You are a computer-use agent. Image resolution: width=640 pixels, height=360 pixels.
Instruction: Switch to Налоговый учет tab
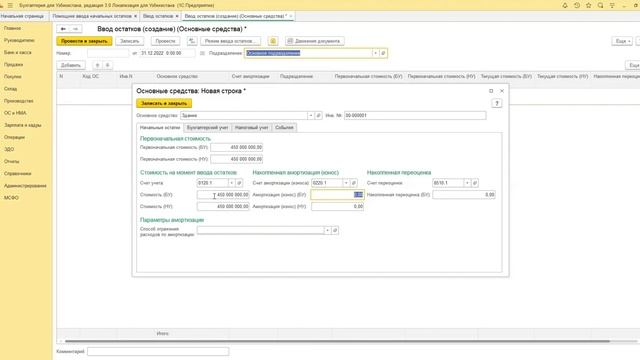tap(251, 128)
